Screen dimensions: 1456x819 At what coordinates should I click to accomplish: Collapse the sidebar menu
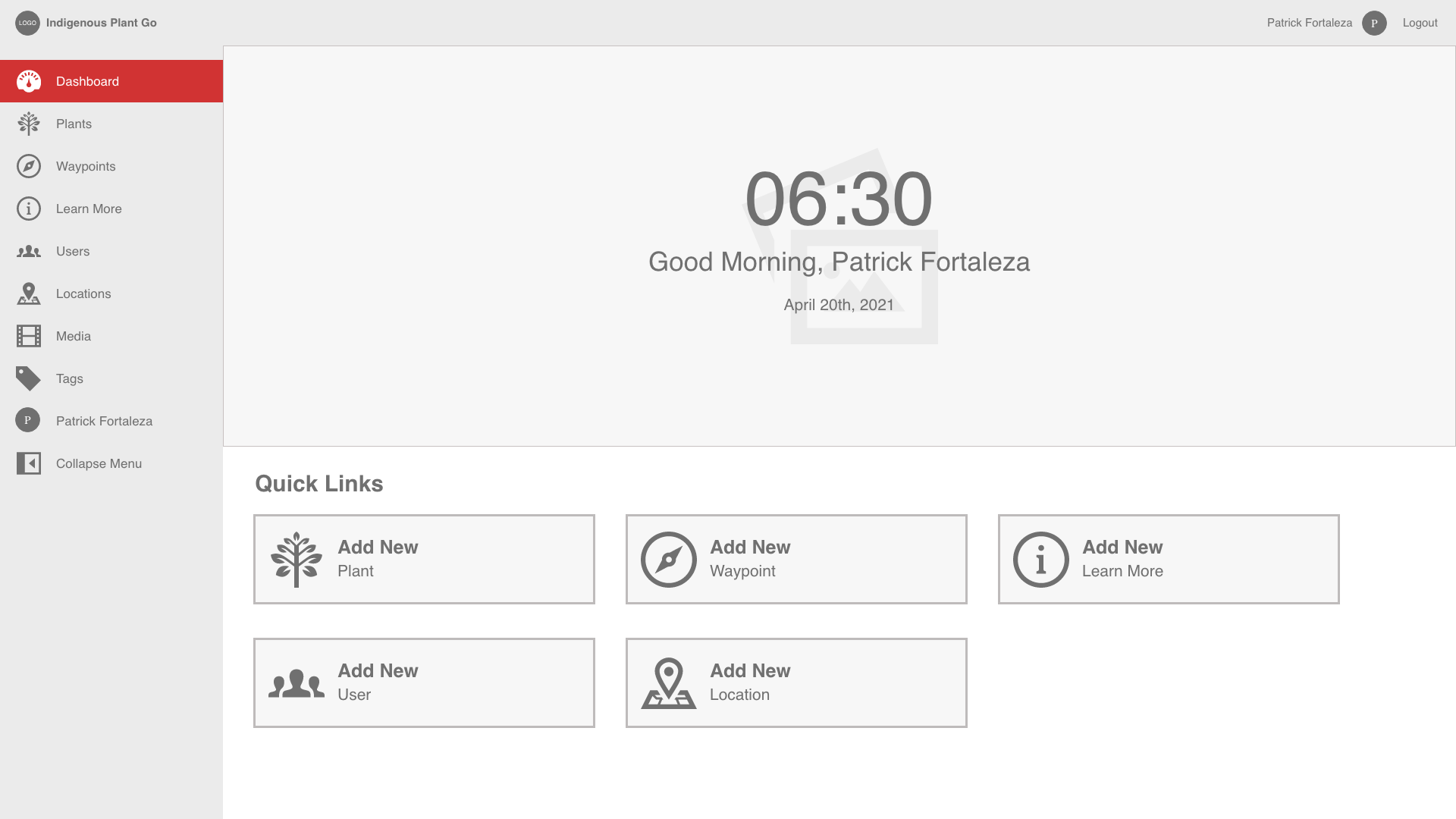[99, 463]
